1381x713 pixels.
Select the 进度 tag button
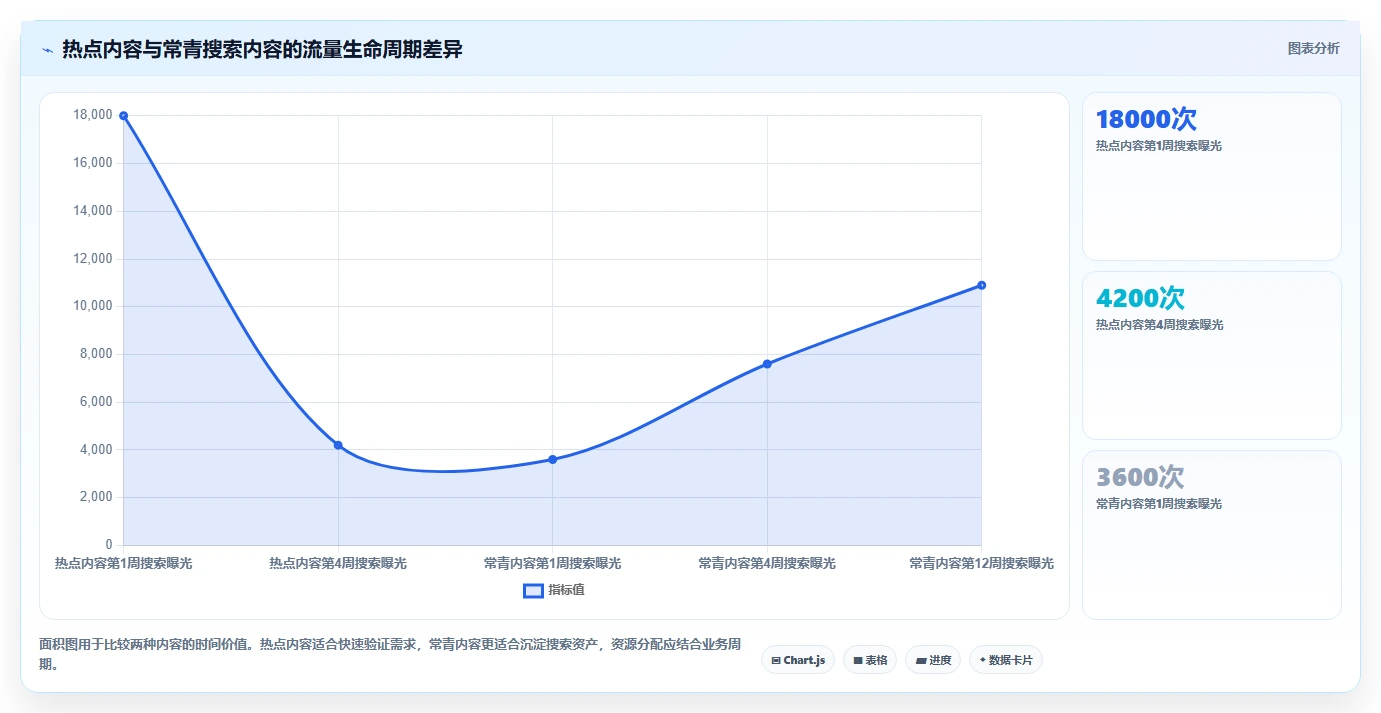pos(933,660)
